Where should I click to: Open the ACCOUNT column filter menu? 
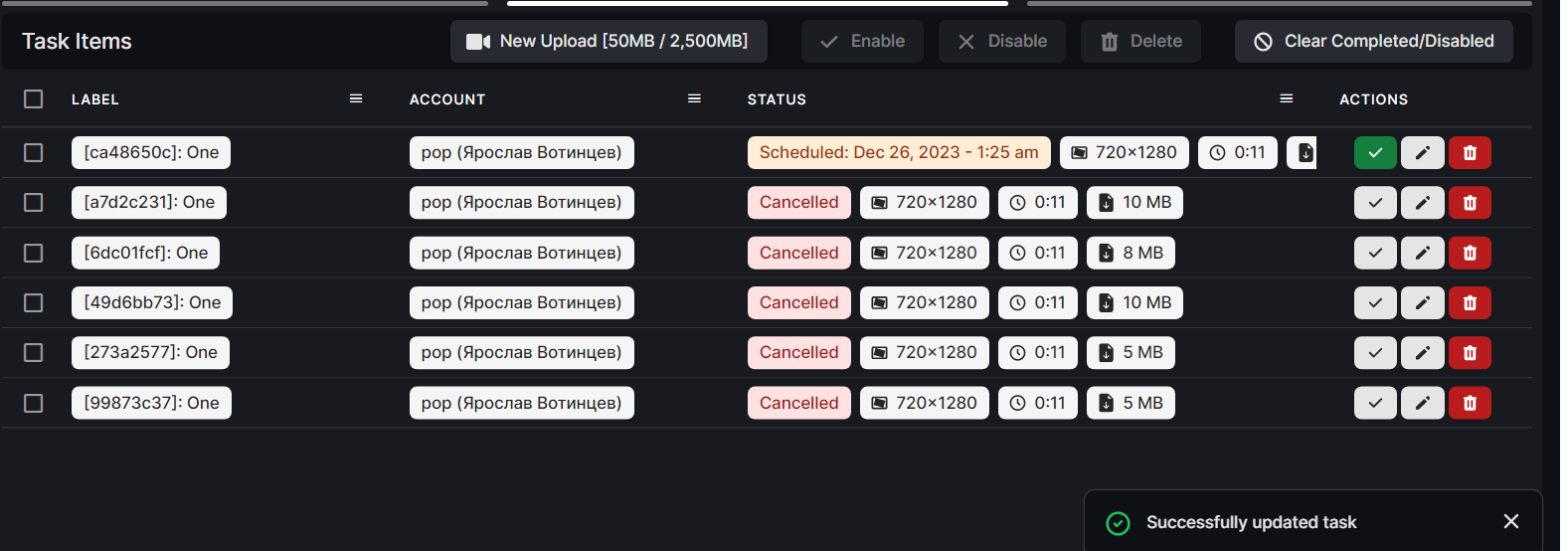pyautogui.click(x=695, y=98)
